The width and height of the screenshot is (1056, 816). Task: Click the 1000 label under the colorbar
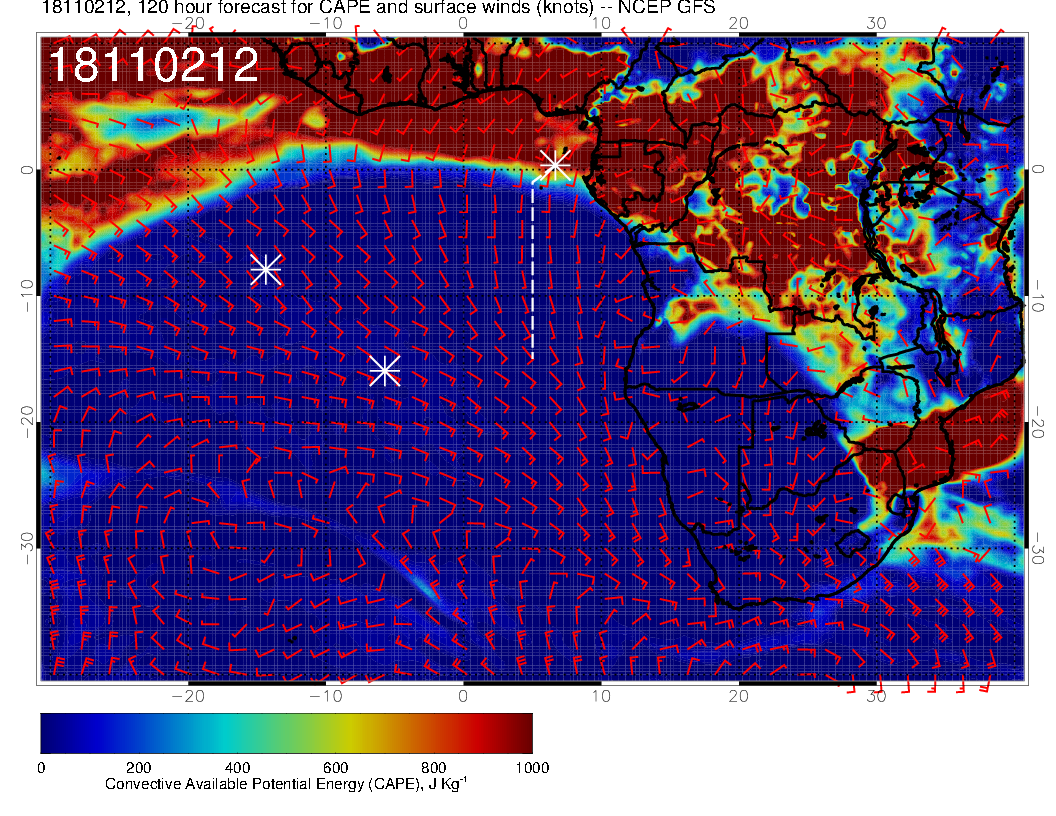click(531, 767)
